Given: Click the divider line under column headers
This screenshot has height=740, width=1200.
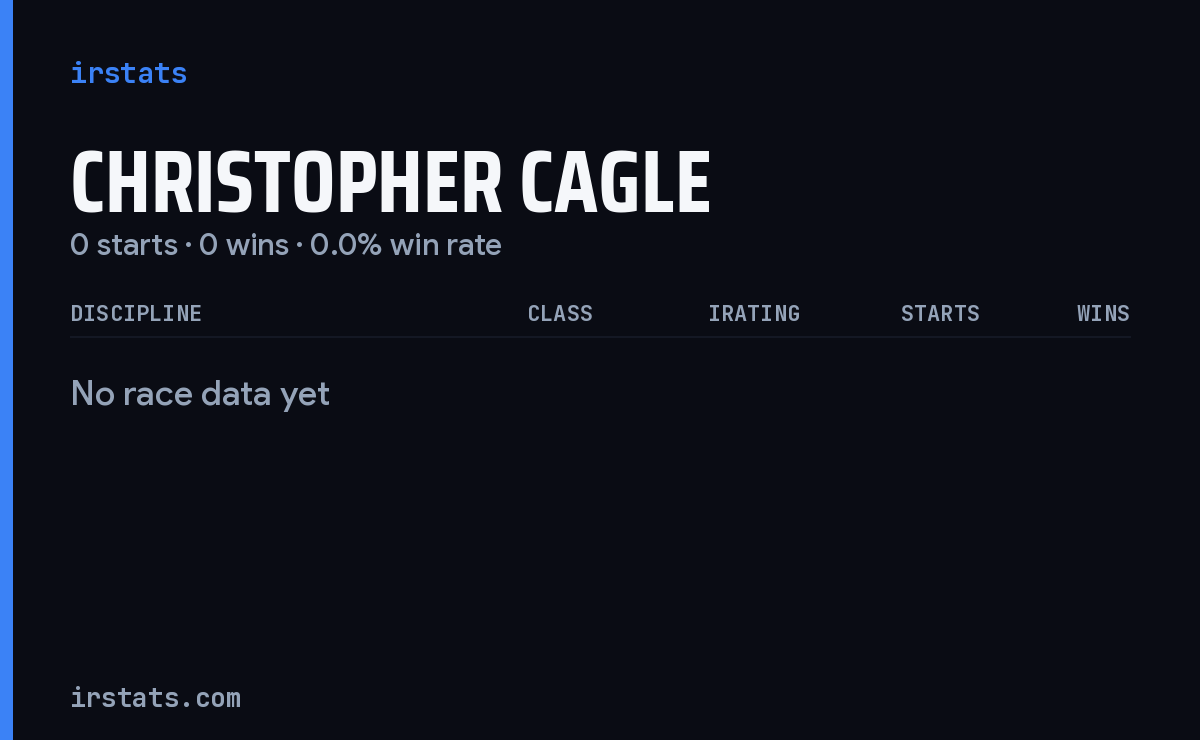Looking at the screenshot, I should [601, 337].
